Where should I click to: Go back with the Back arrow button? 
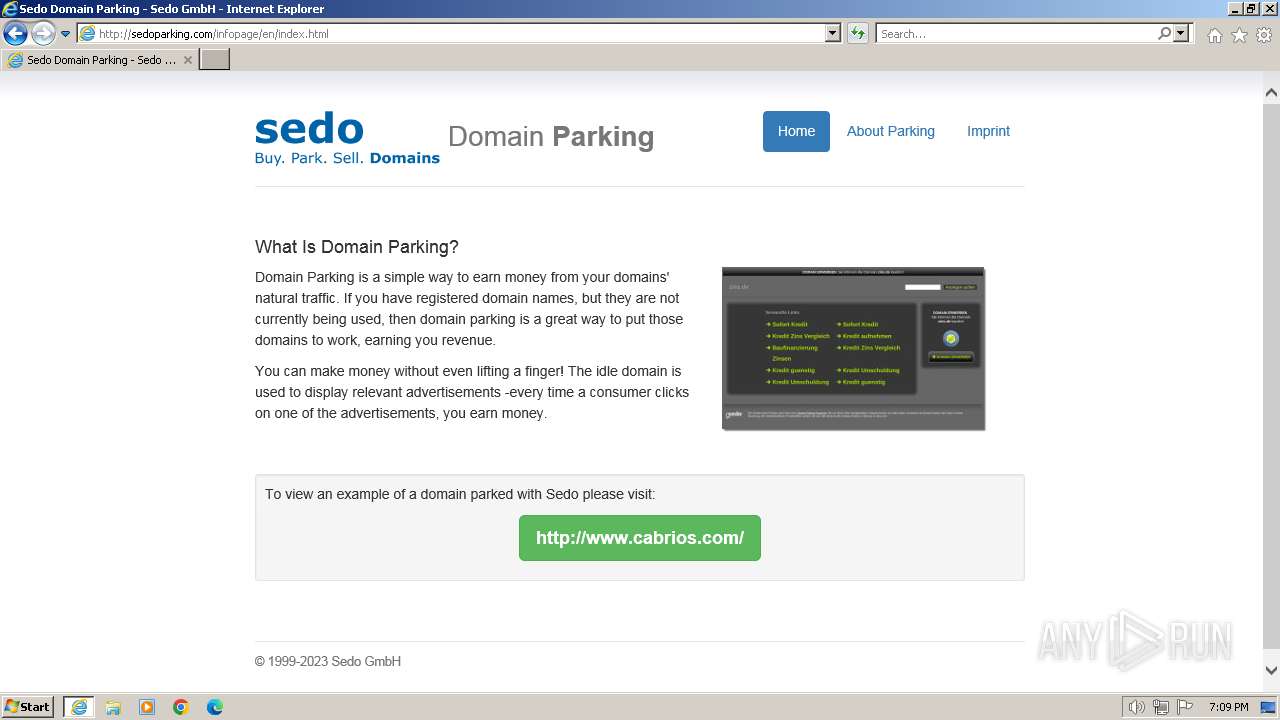tap(15, 33)
